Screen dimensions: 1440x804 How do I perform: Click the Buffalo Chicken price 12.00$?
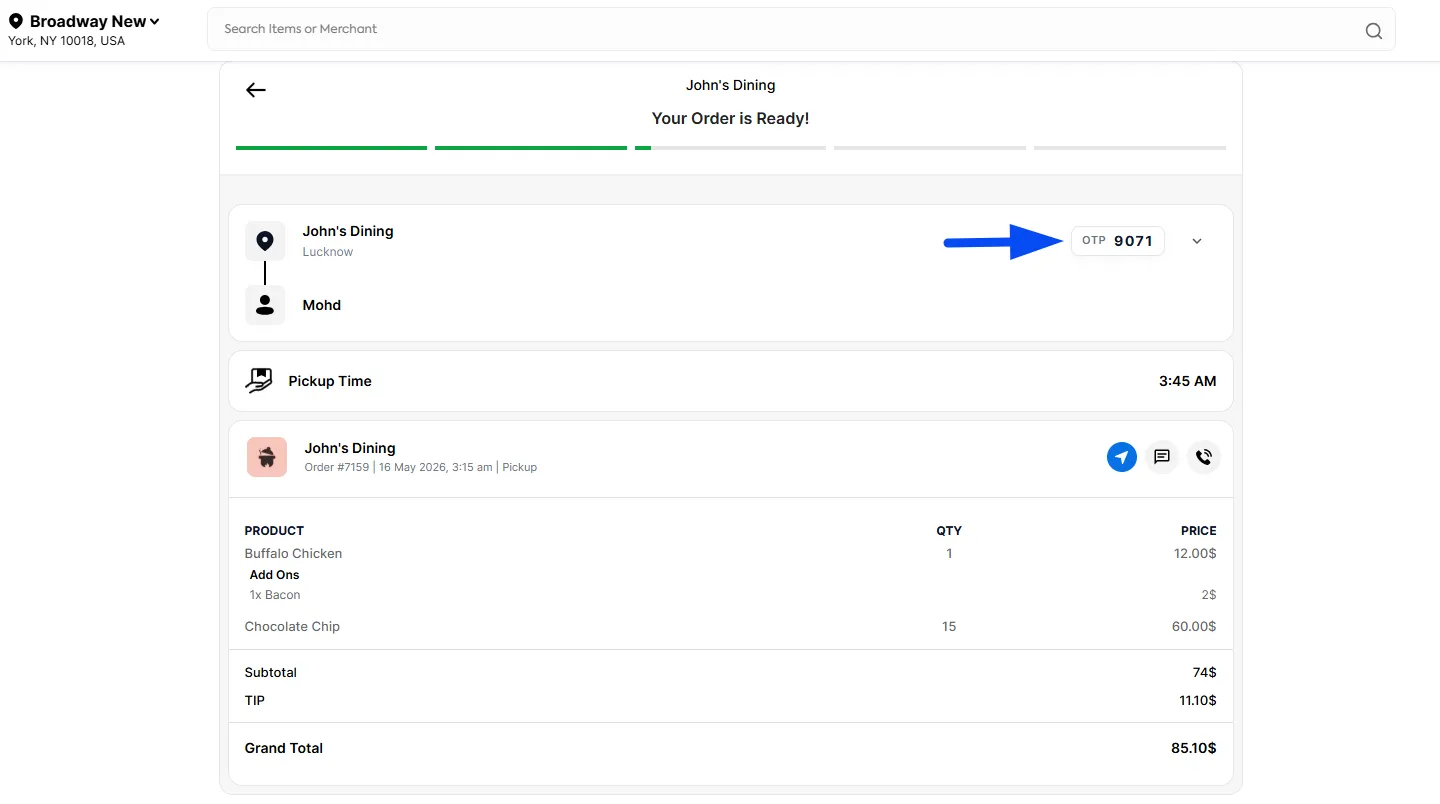click(x=1195, y=554)
